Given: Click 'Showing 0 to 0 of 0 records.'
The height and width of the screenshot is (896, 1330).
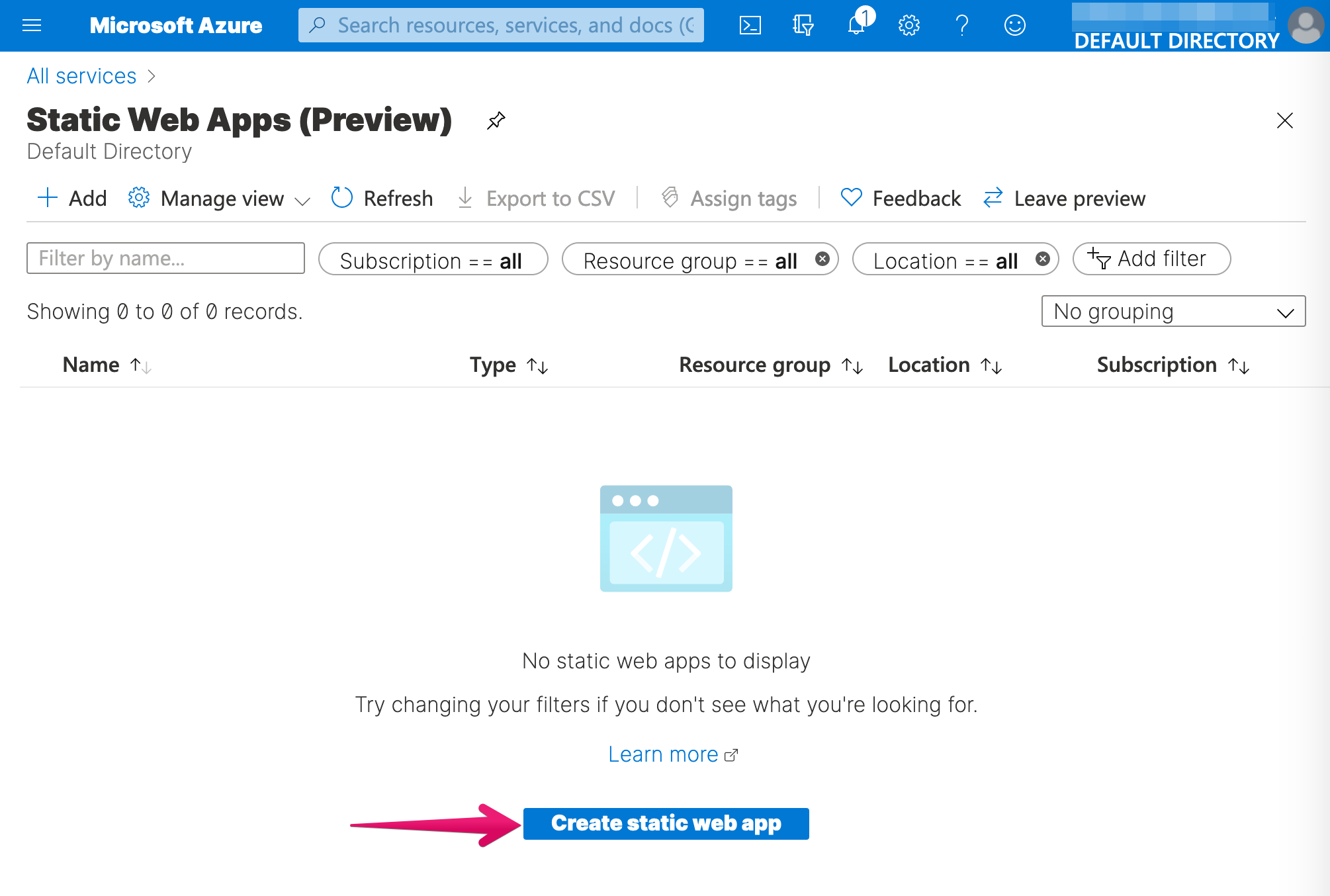Looking at the screenshot, I should [165, 311].
